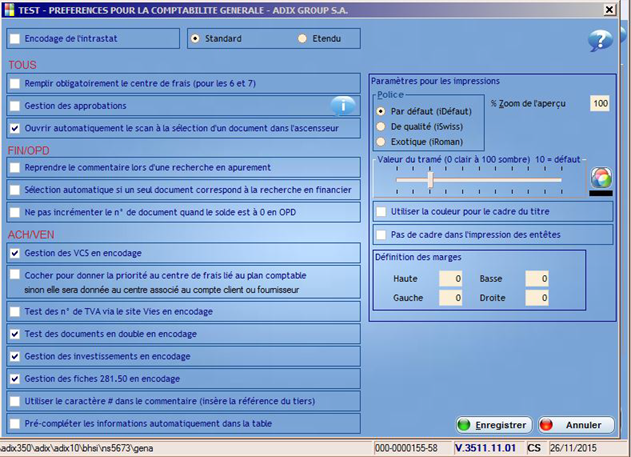
Task: Click the Haute margin input field
Action: (x=450, y=279)
